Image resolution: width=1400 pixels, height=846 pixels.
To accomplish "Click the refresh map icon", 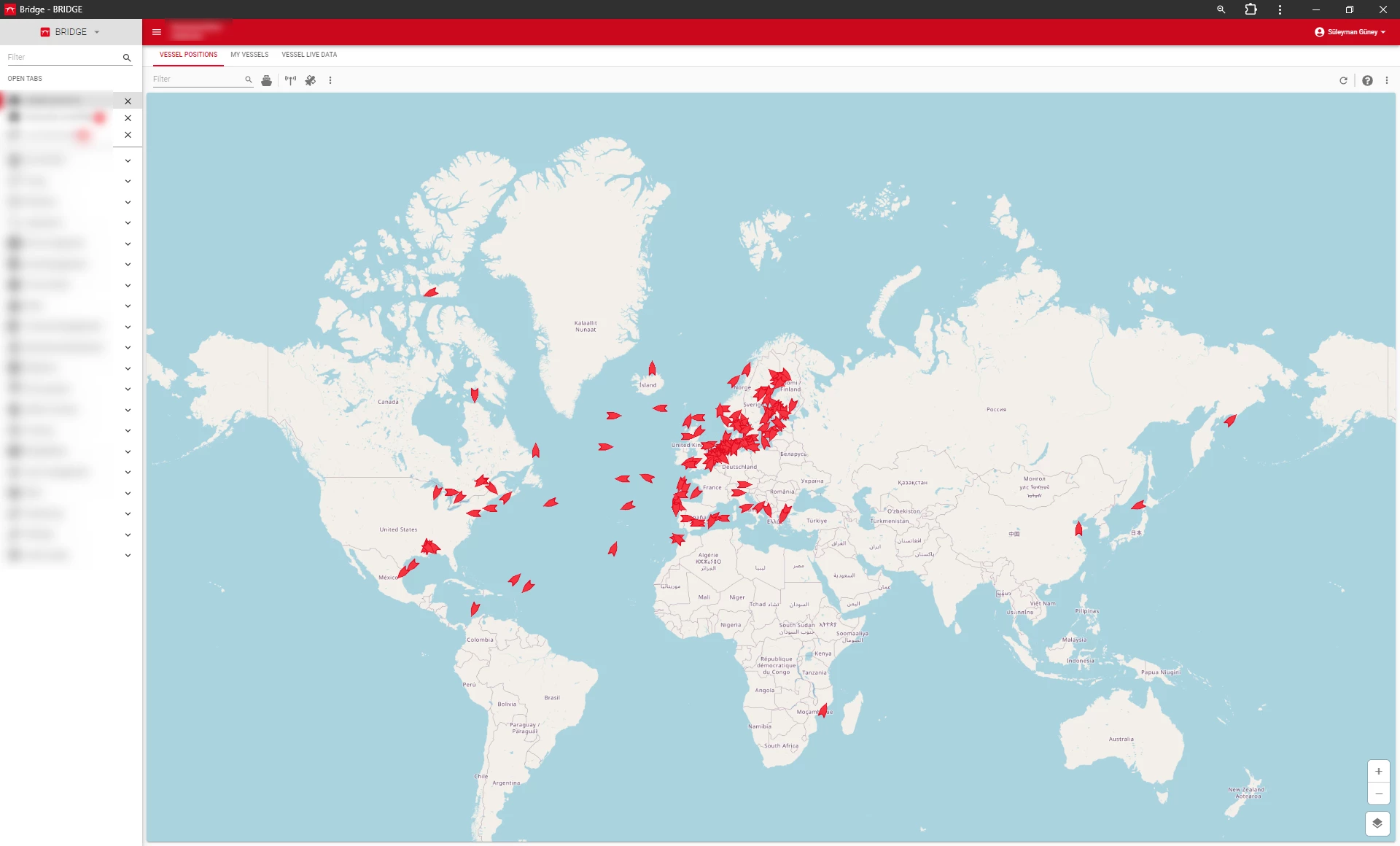I will 1343,80.
